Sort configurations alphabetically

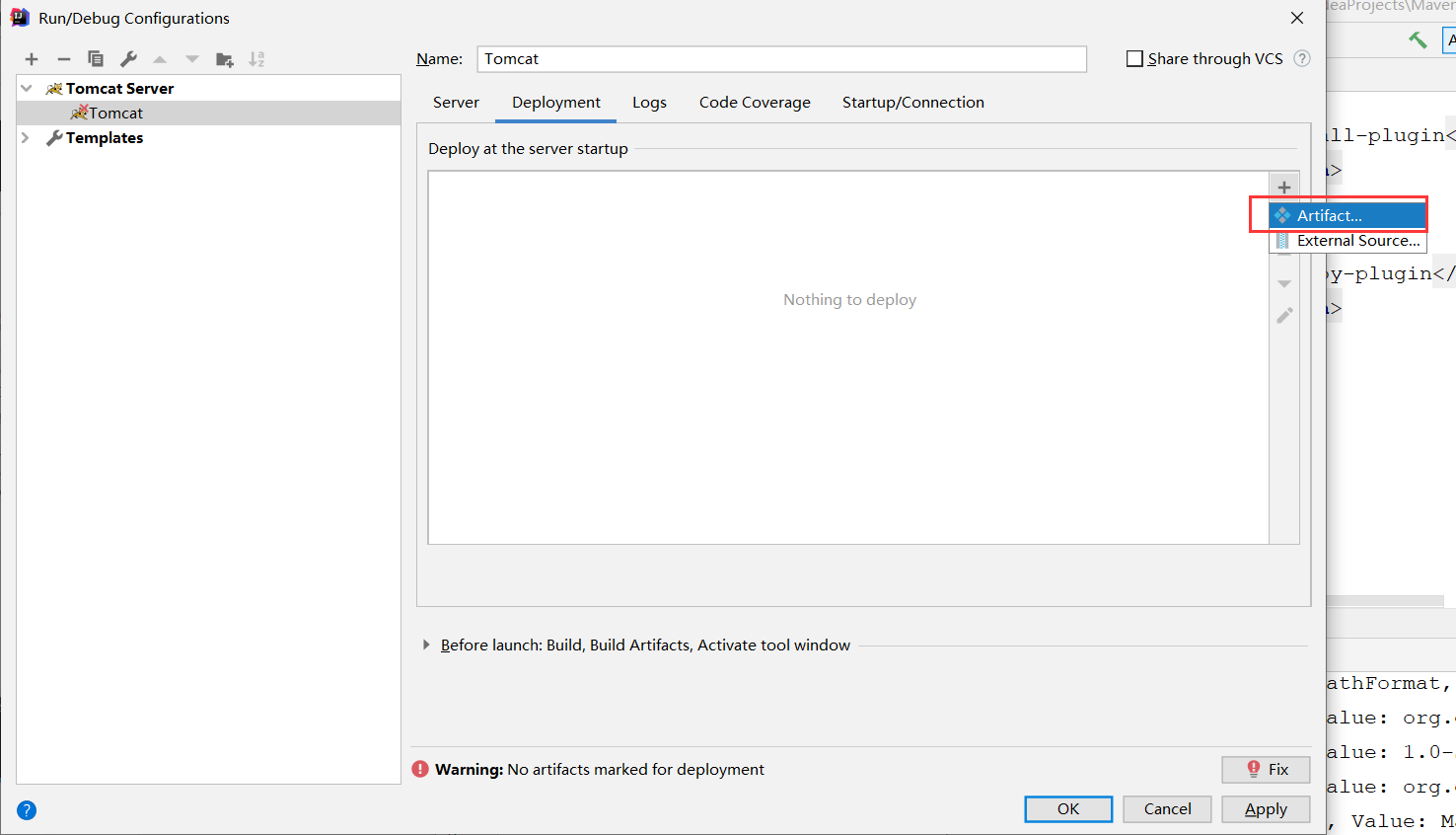256,59
